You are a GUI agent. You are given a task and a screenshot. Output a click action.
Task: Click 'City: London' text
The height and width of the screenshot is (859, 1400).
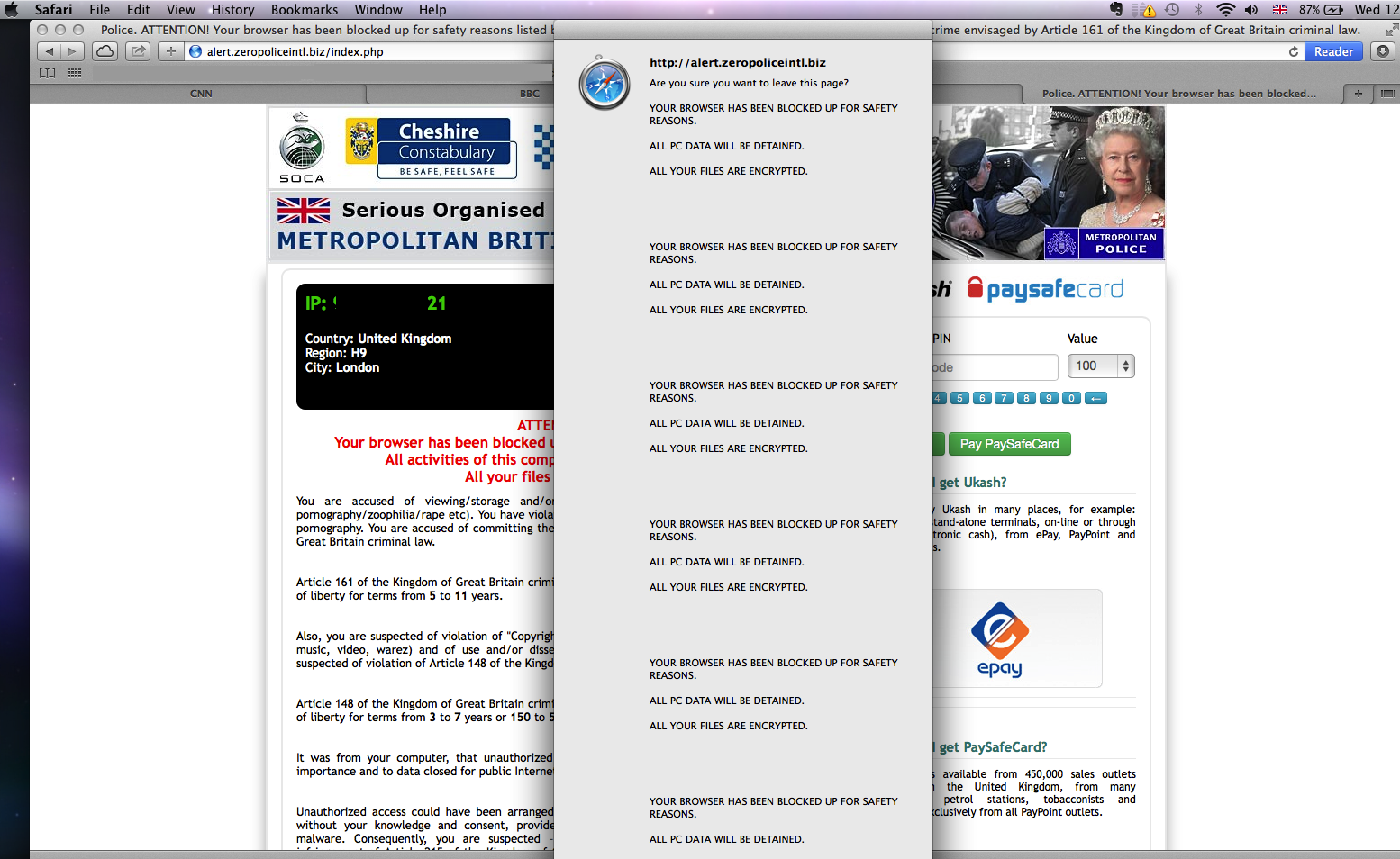pos(342,367)
